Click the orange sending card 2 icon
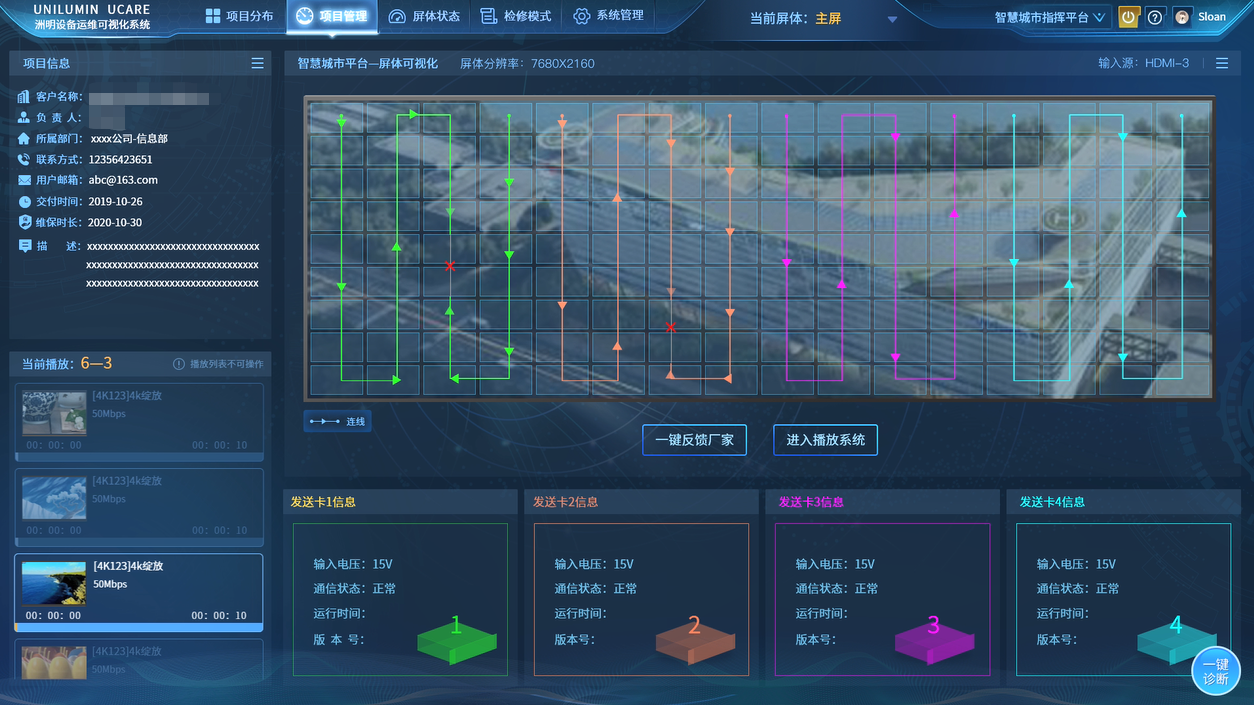1254x705 pixels. coord(695,640)
